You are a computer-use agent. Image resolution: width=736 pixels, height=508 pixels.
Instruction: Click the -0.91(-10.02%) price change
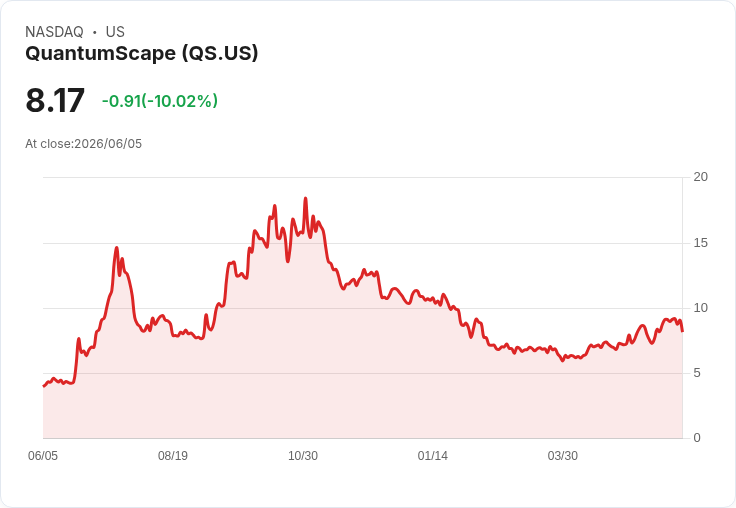point(160,101)
